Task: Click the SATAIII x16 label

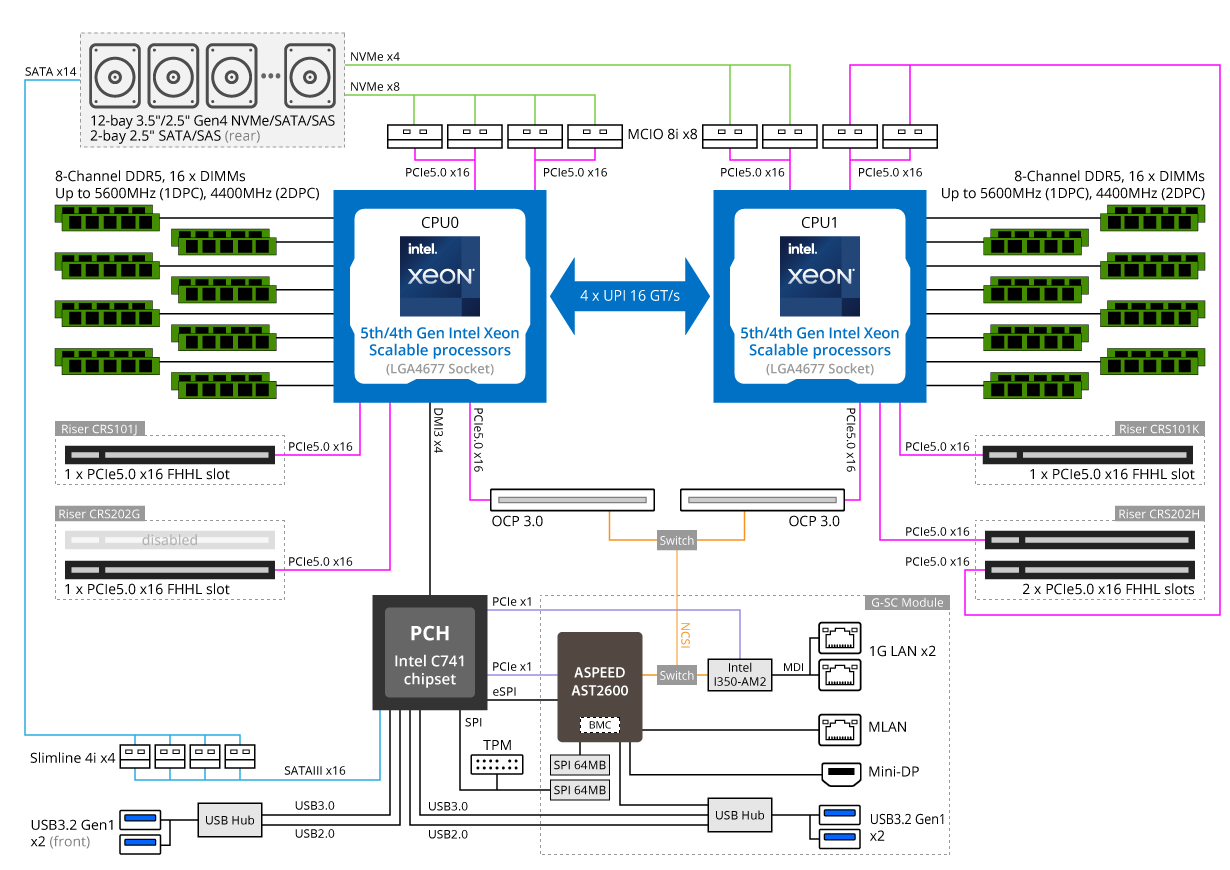Action: click(313, 771)
